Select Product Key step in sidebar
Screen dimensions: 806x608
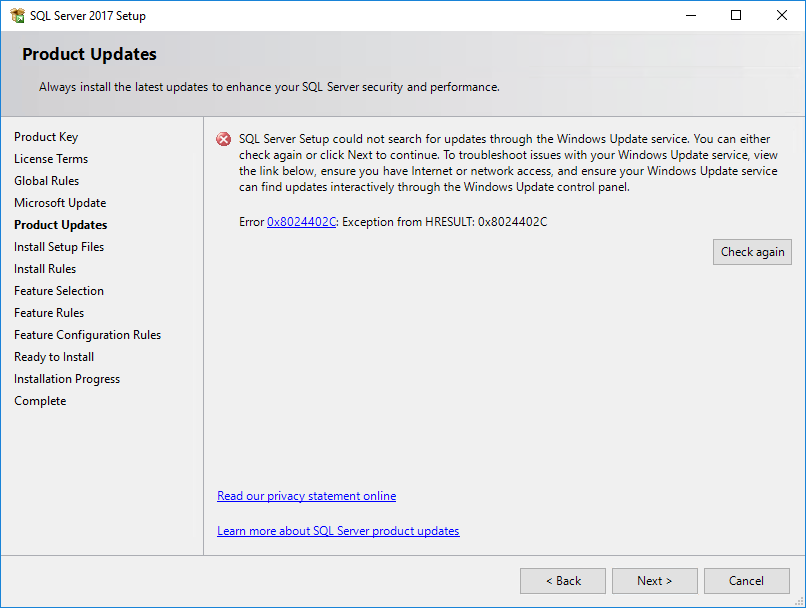pos(46,137)
